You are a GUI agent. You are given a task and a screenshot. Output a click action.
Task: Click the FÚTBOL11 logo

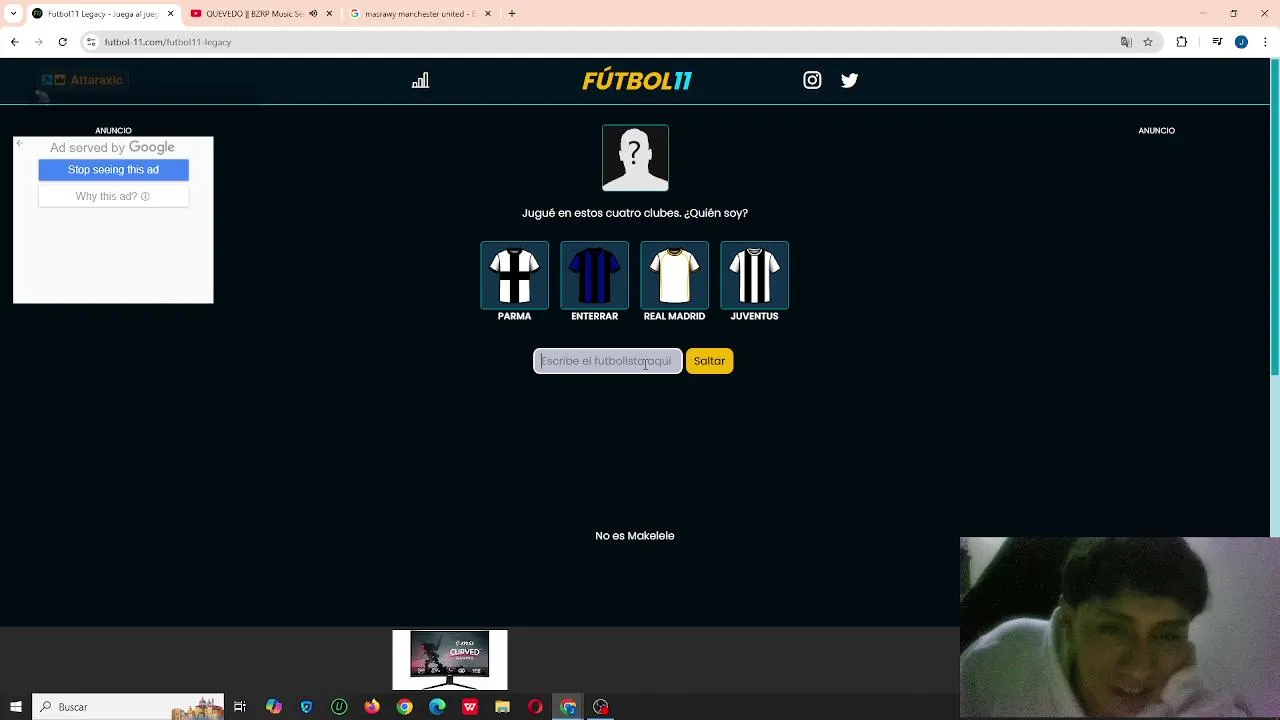[637, 80]
